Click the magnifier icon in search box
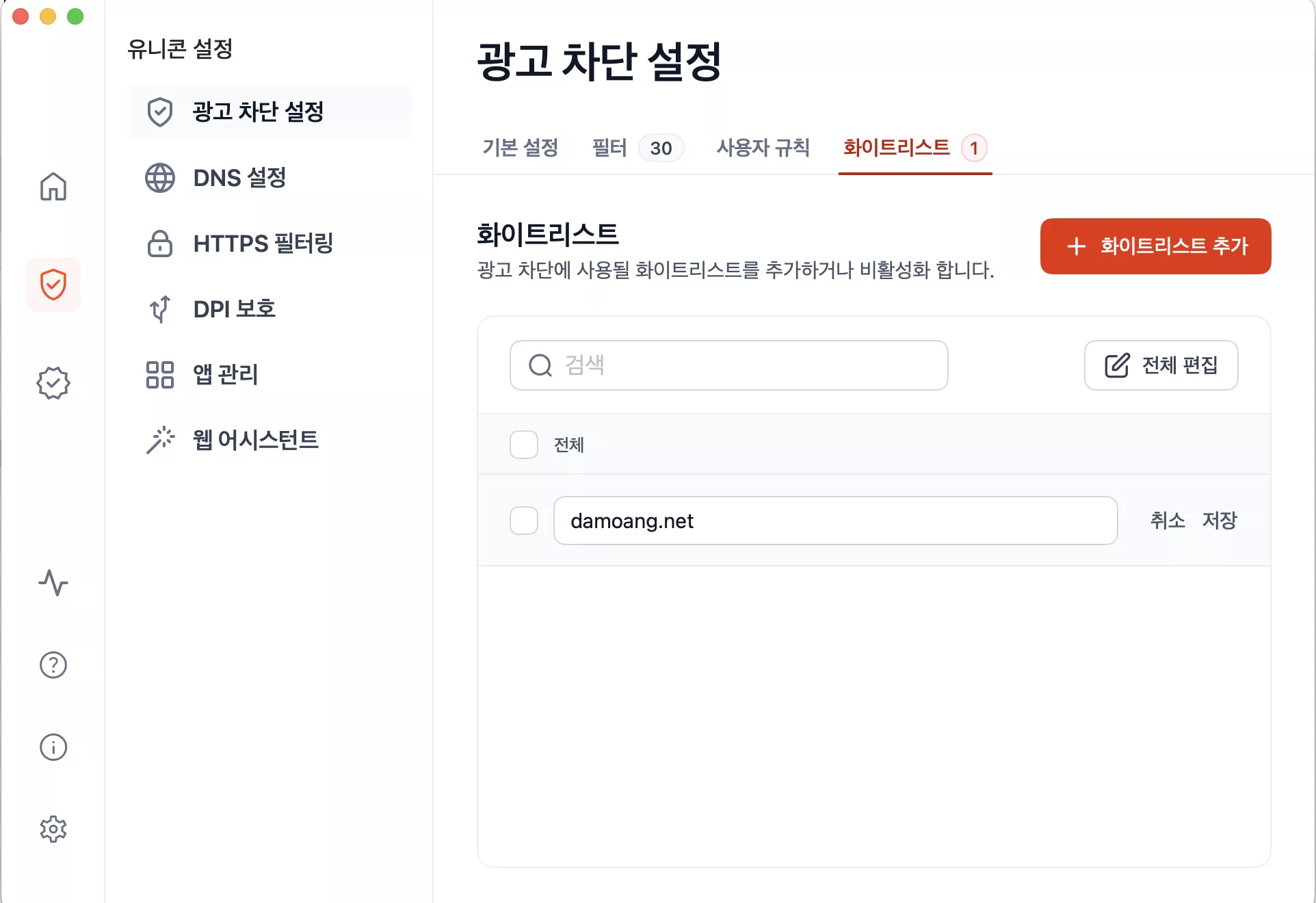 pyautogui.click(x=540, y=365)
